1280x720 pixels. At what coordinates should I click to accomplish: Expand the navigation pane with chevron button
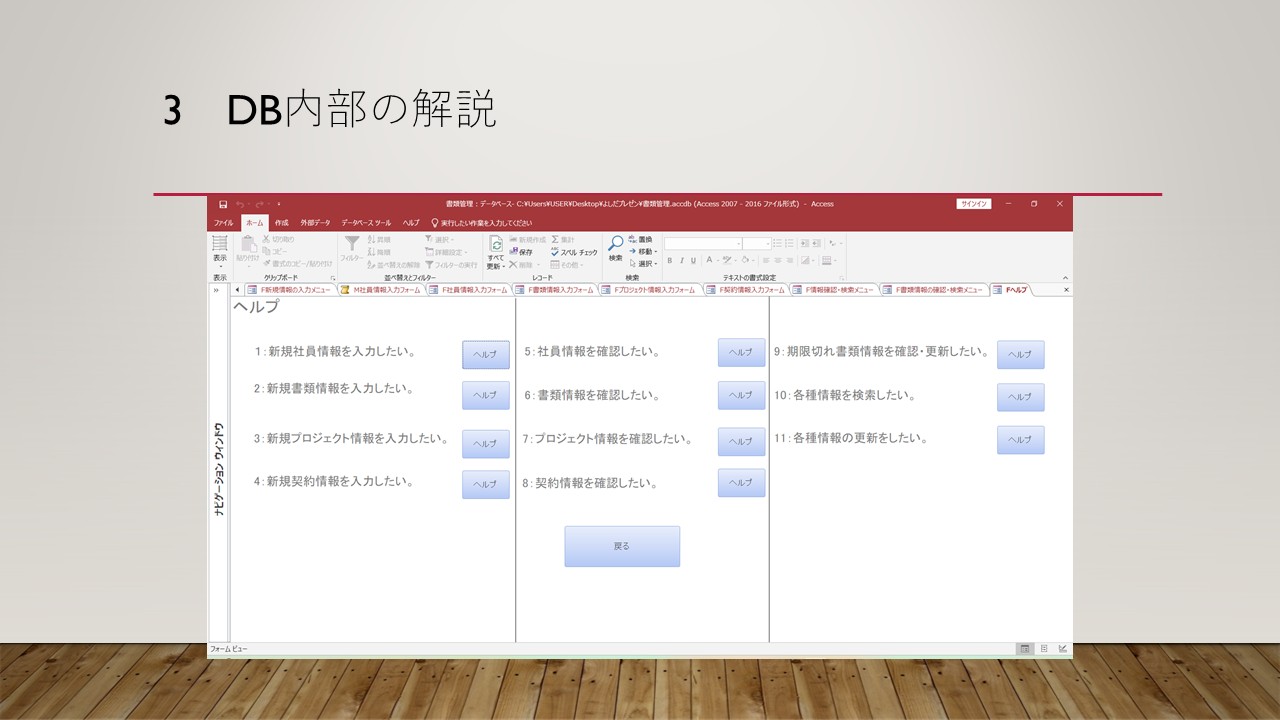click(x=216, y=290)
